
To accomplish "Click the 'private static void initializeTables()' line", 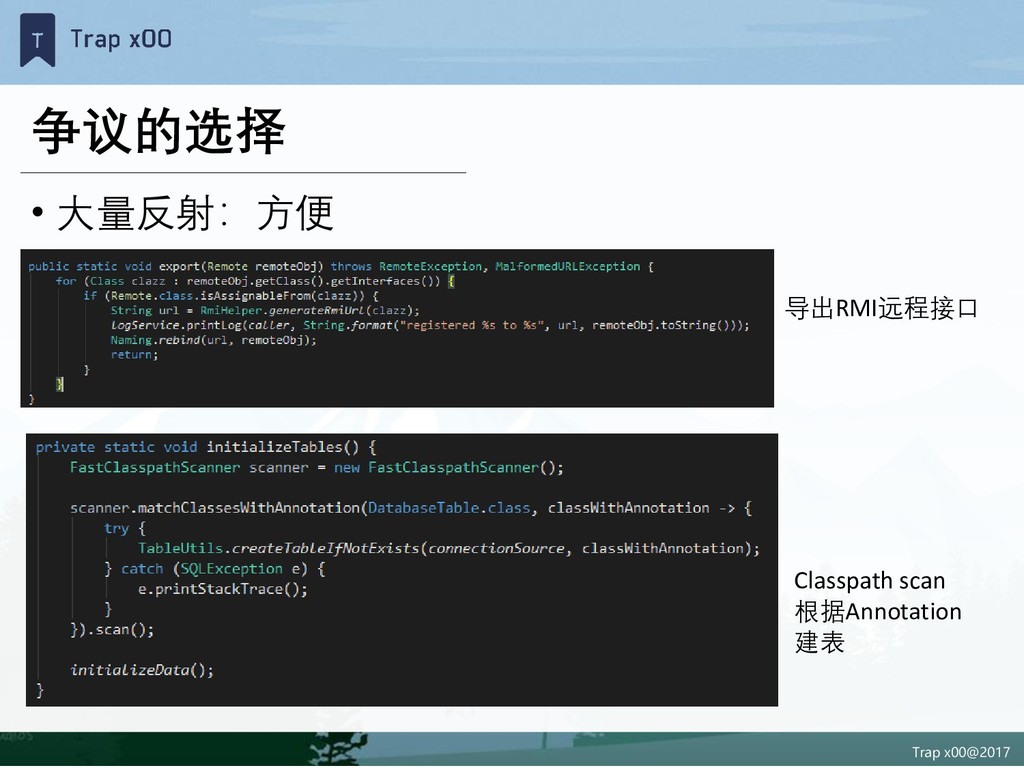I will coord(206,447).
